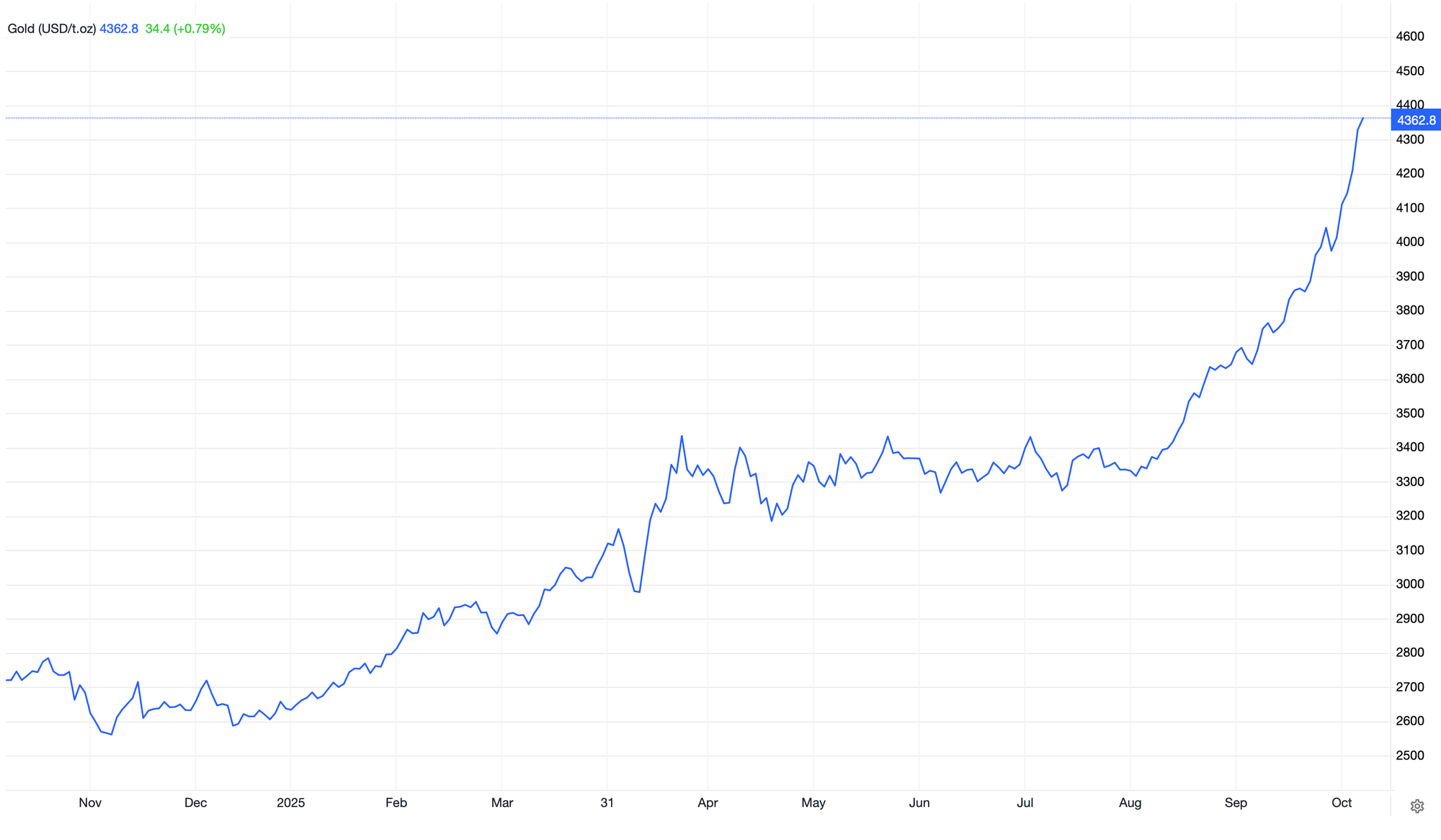Click the green 34.4 (+0.79%) change text
1441x840 pixels.
[x=185, y=29]
